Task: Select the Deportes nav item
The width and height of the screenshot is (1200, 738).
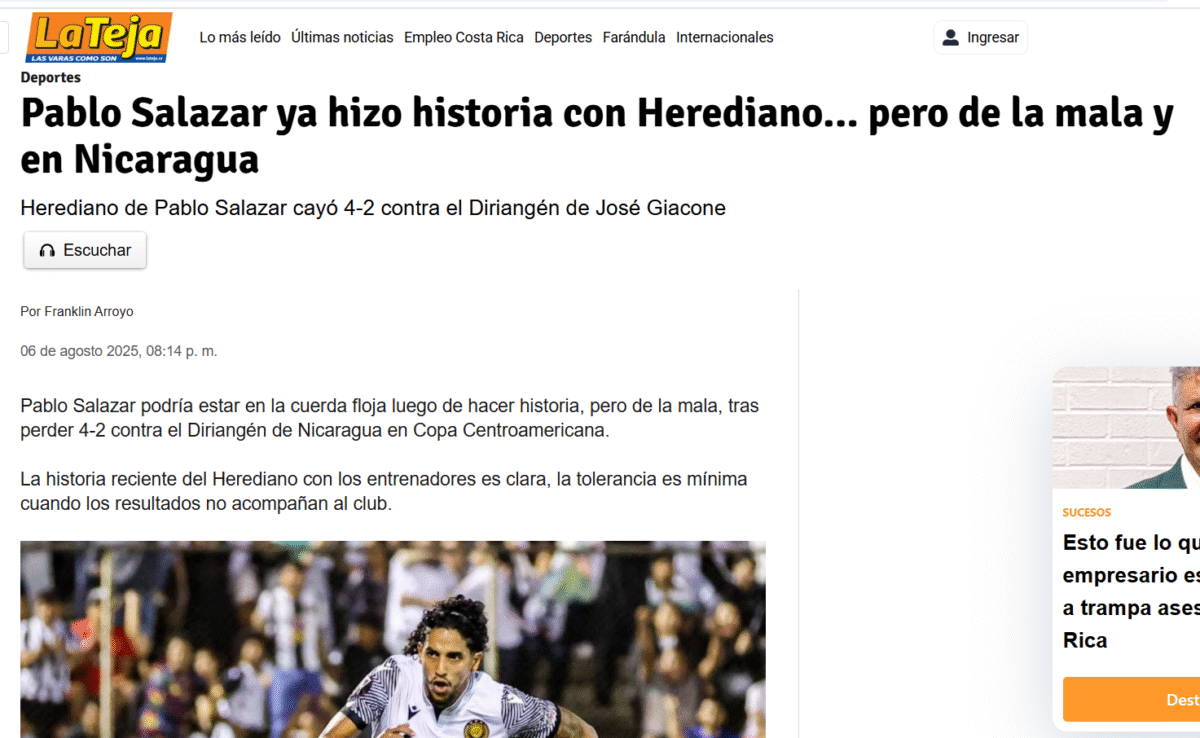Action: 563,37
